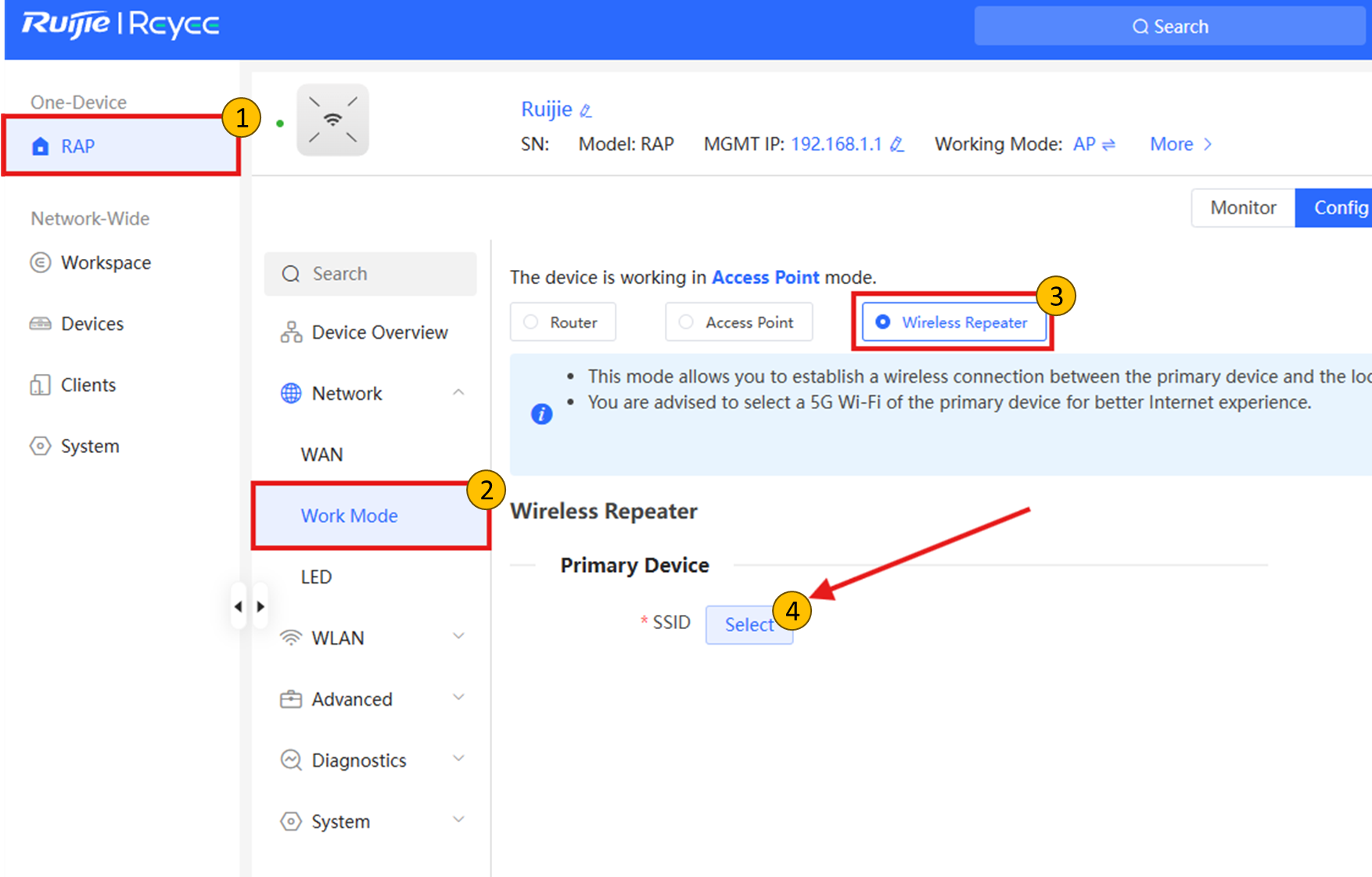Click the Advanced briefcase icon
This screenshot has height=877, width=1372.
click(291, 699)
